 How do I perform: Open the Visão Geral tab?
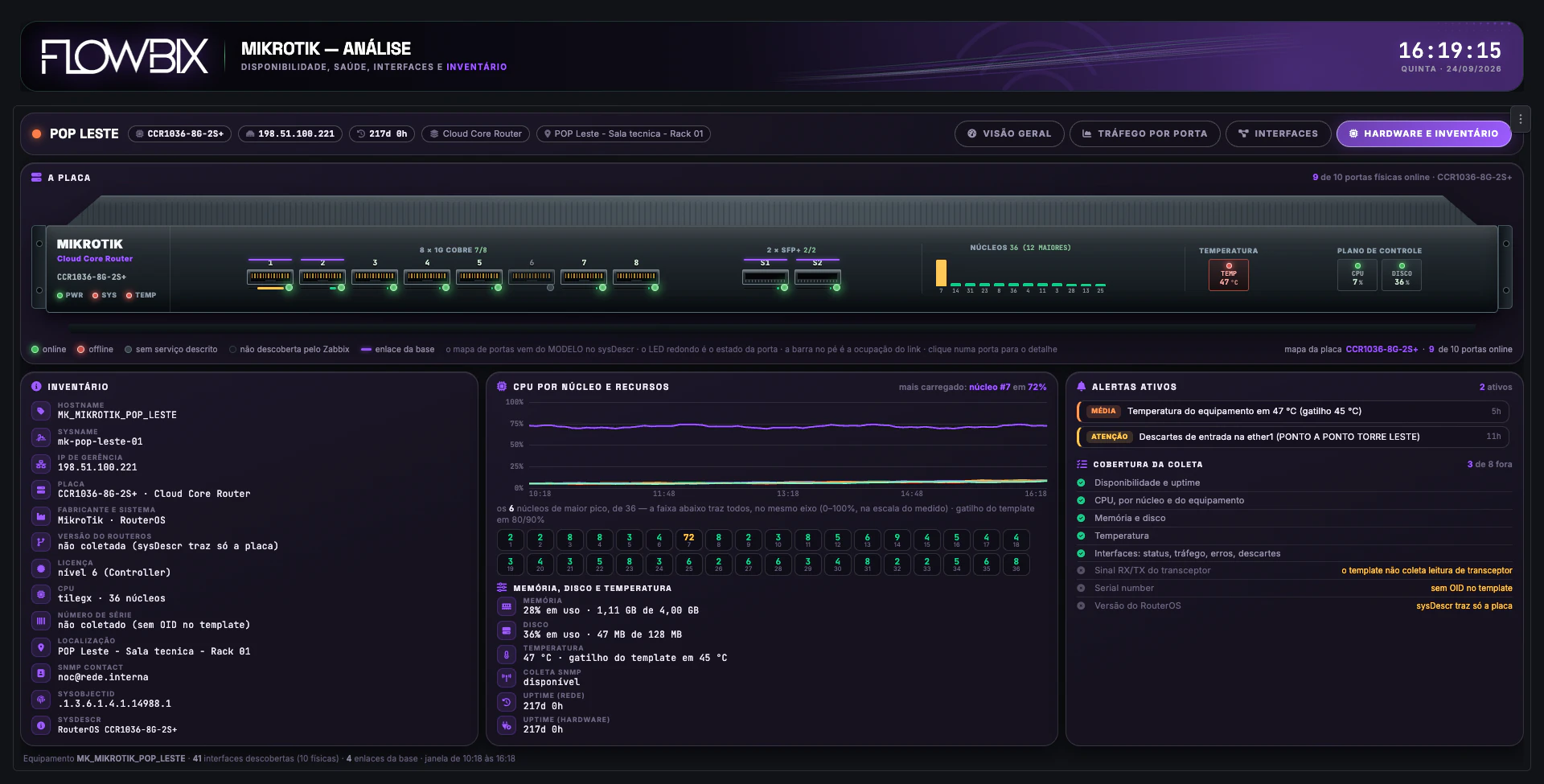(1009, 133)
